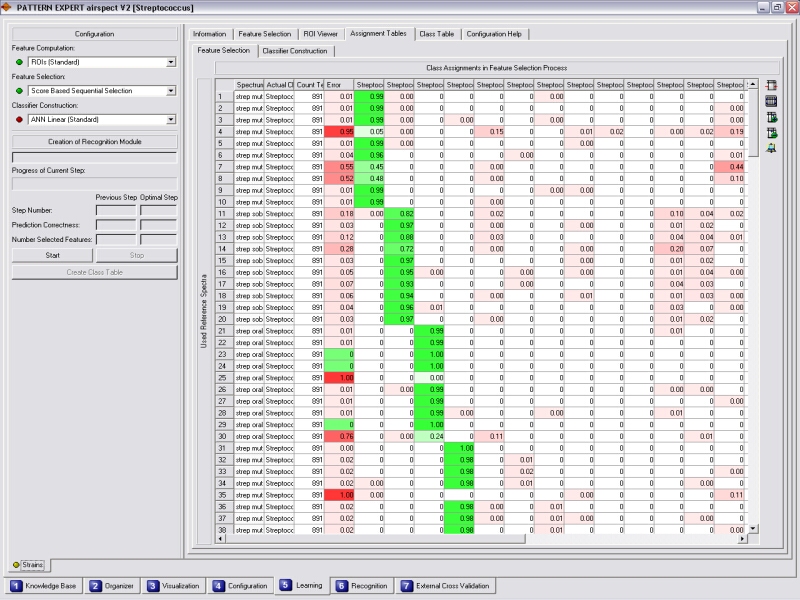Click the Strains tab at bottom left
Viewport: 800px width, 600px height.
click(28, 565)
